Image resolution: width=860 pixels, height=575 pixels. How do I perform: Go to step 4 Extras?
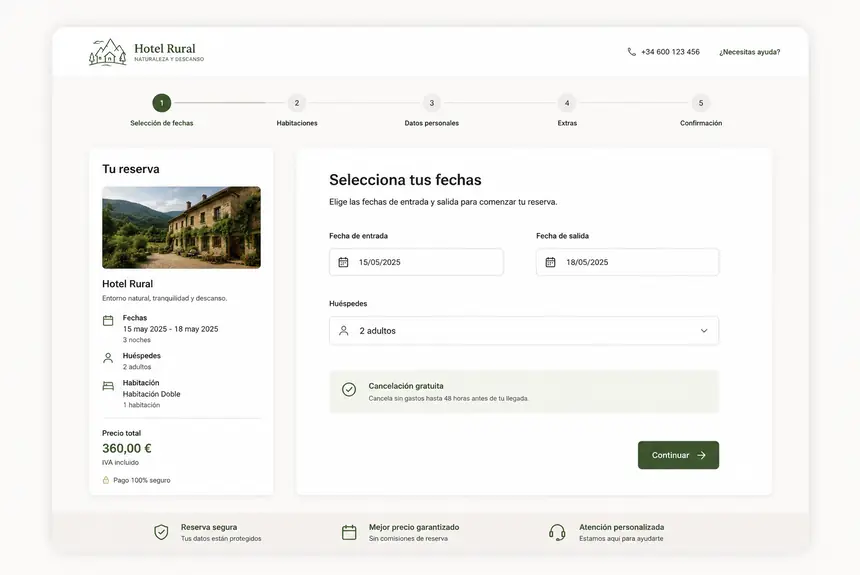[x=567, y=103]
